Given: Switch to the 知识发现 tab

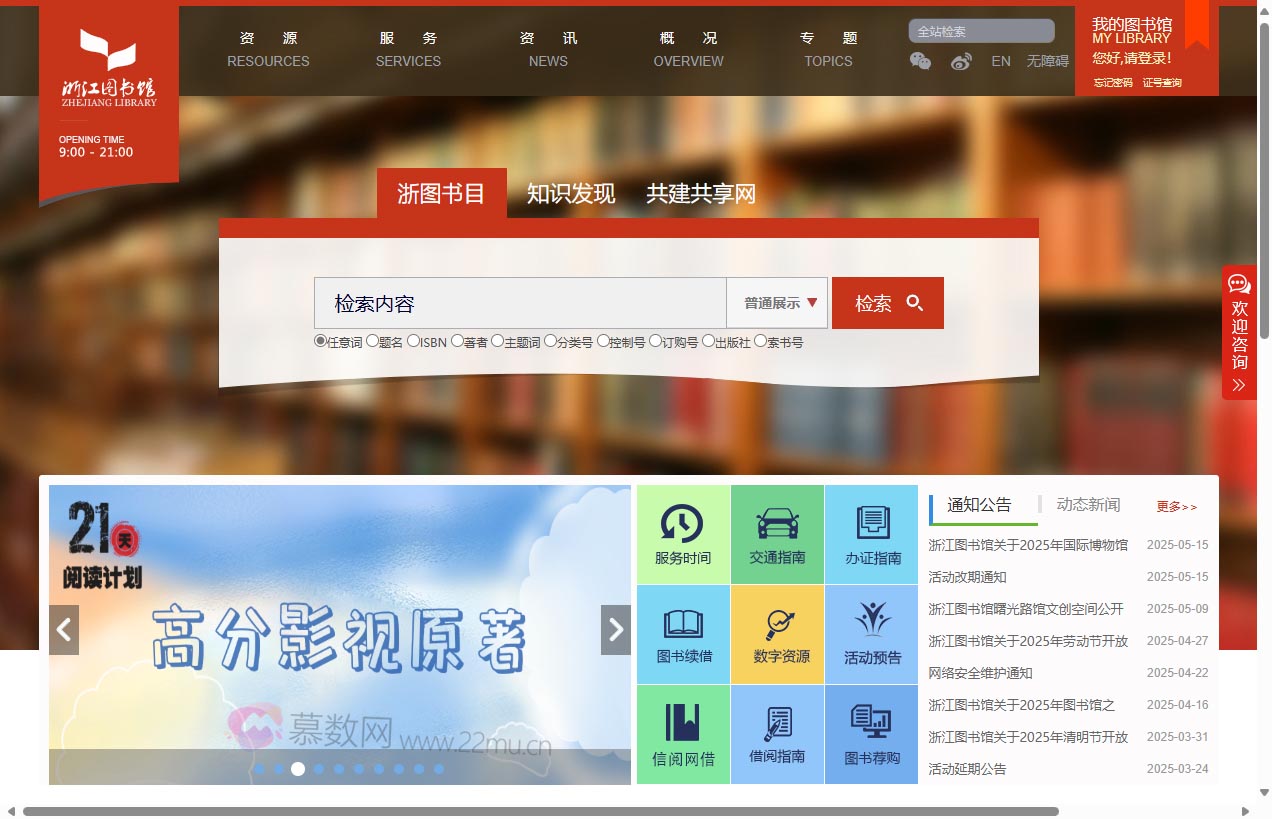Looking at the screenshot, I should click(569, 194).
